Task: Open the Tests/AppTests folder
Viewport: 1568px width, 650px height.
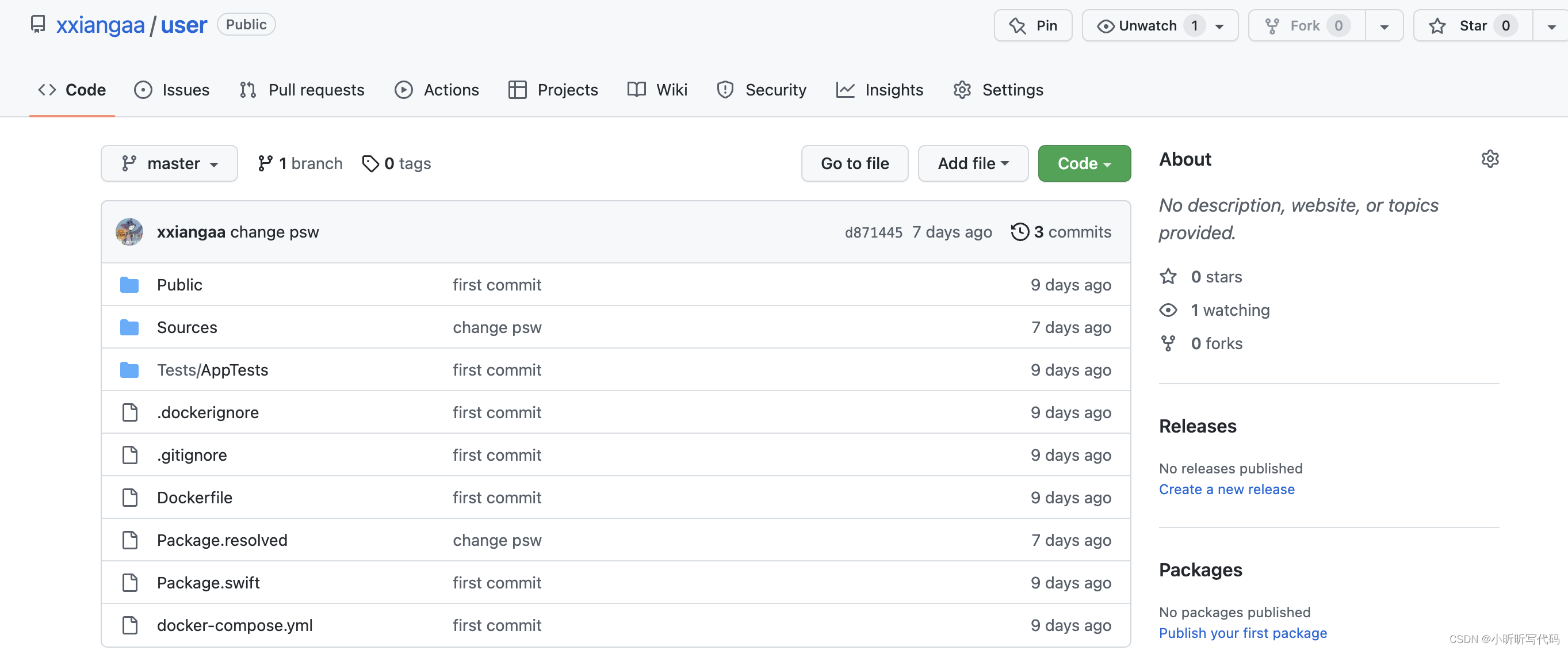Action: coord(213,369)
